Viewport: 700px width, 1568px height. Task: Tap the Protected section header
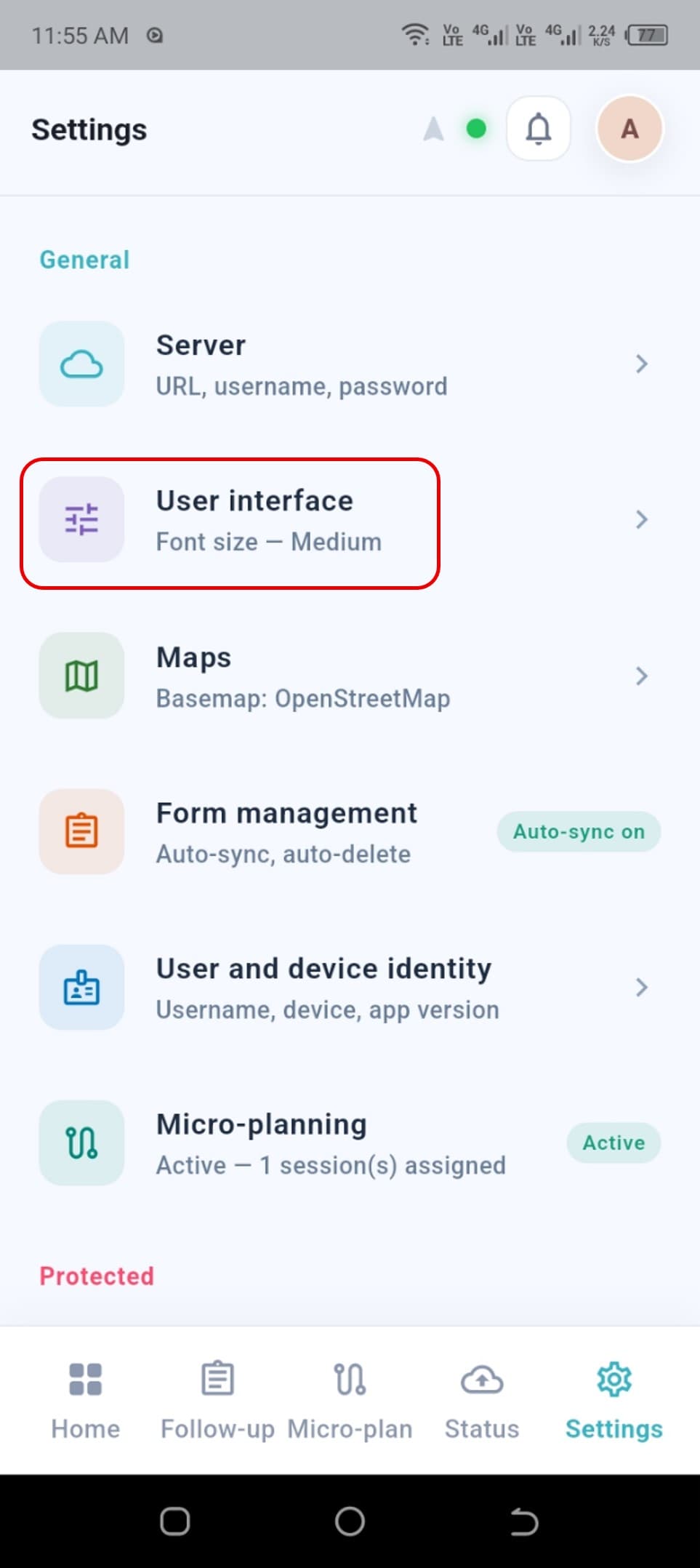(x=97, y=1276)
